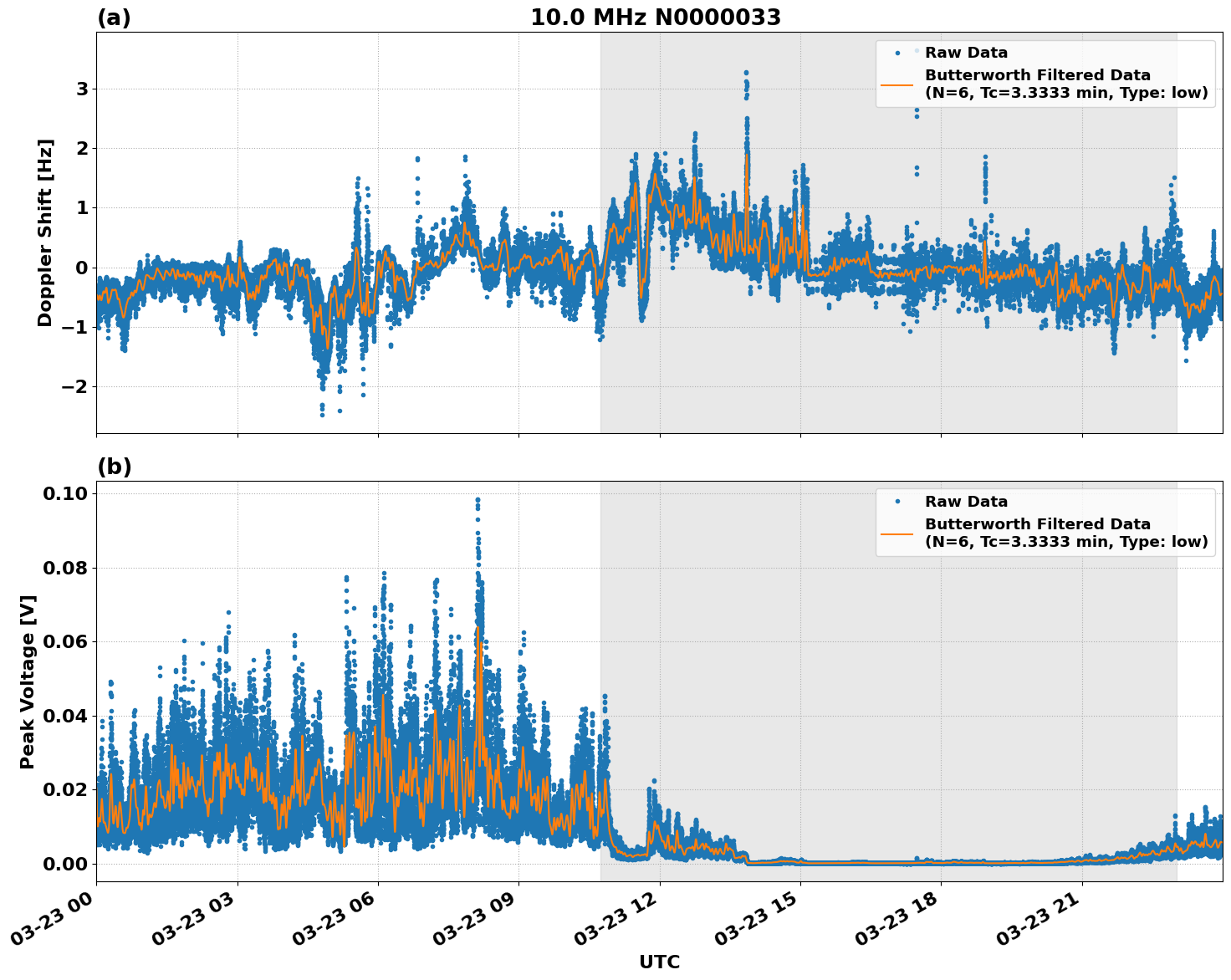Click the title 10.0 MHz N0000033
The image size is (1231, 980).
[x=658, y=14]
